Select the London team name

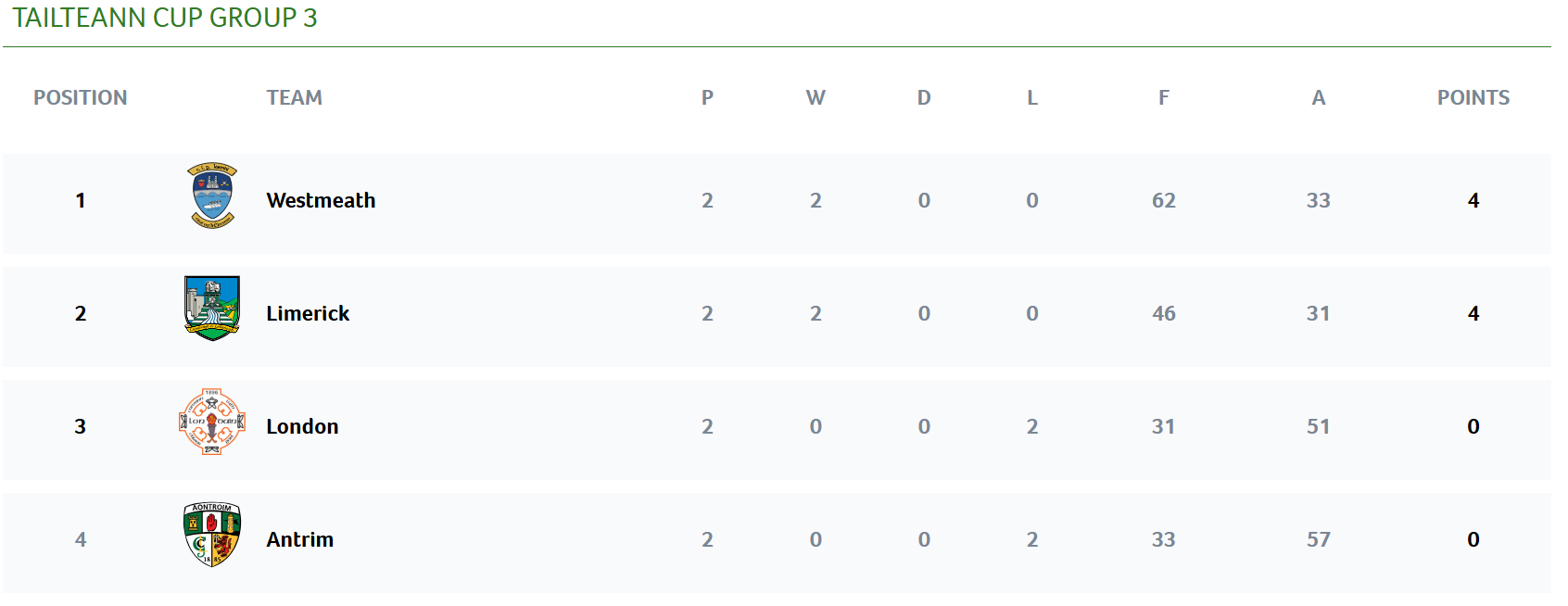coord(302,426)
